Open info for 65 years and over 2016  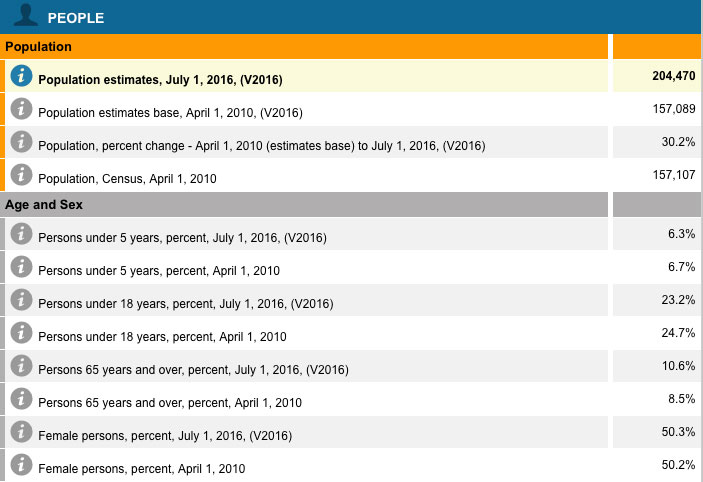click(x=21, y=367)
